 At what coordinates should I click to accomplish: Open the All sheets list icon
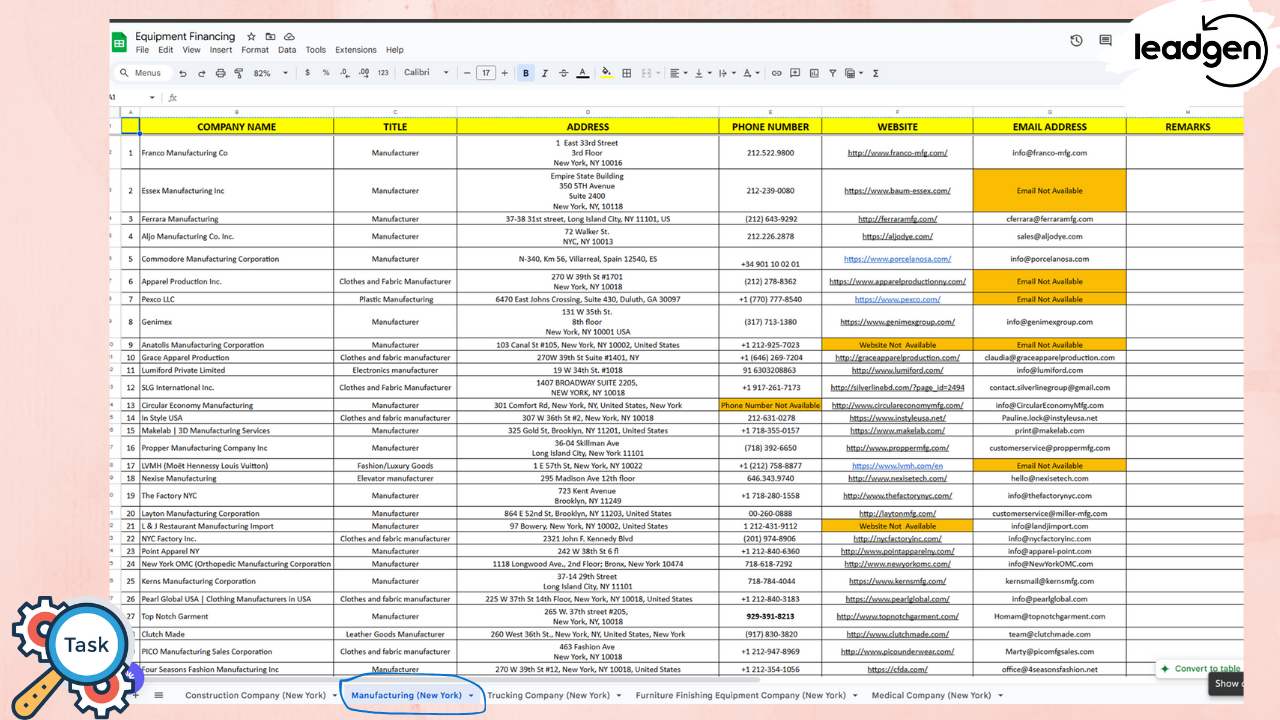coord(158,695)
